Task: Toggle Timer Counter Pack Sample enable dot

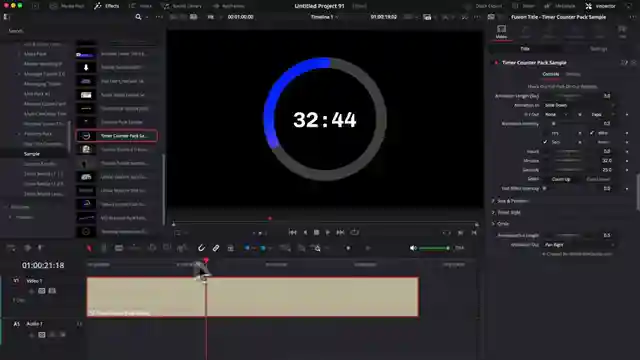Action: (x=496, y=63)
